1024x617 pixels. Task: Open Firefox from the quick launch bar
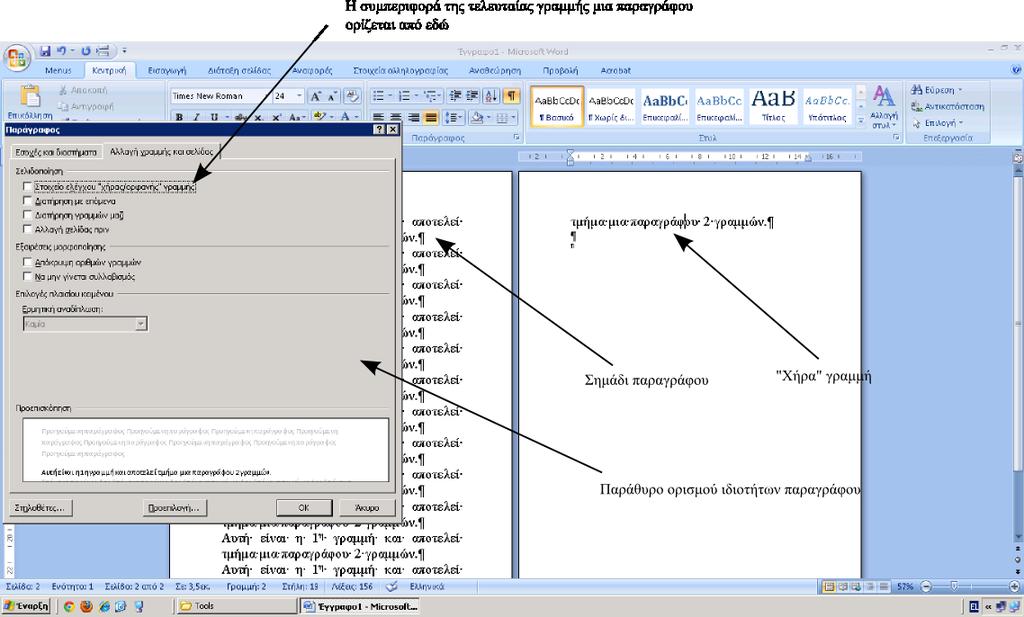coord(86,607)
